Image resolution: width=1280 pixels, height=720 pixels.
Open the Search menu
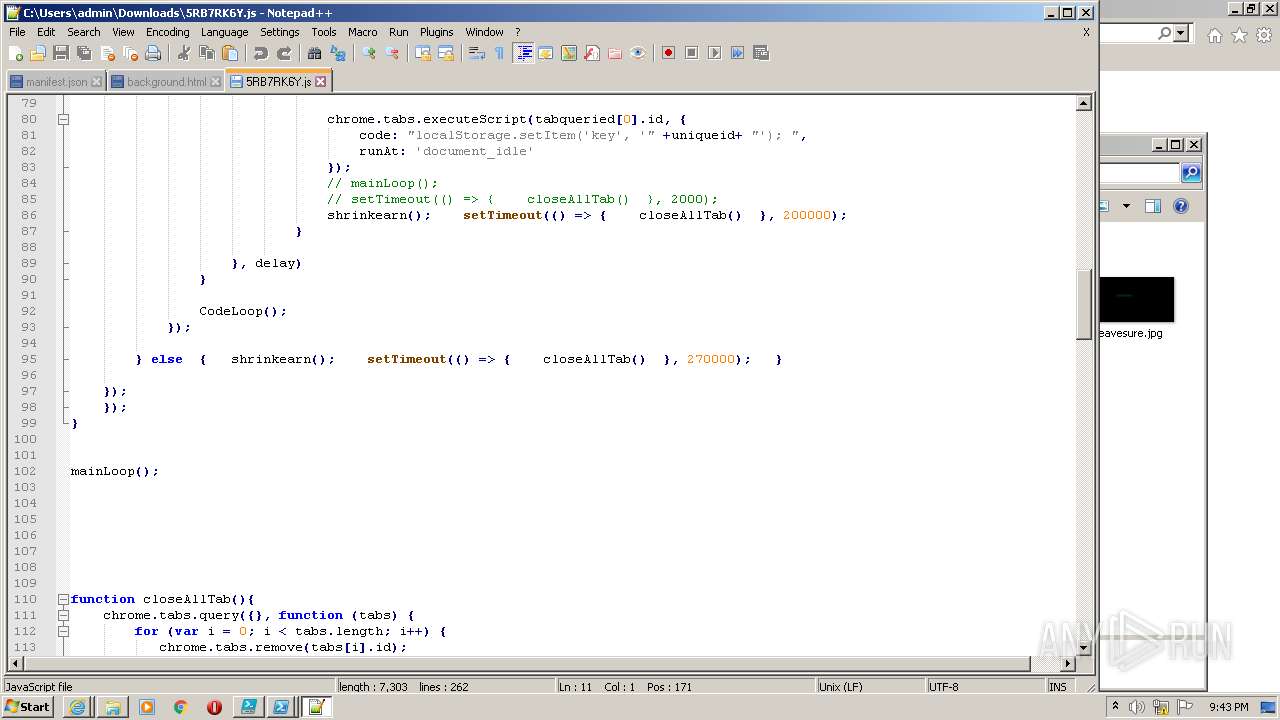point(84,32)
